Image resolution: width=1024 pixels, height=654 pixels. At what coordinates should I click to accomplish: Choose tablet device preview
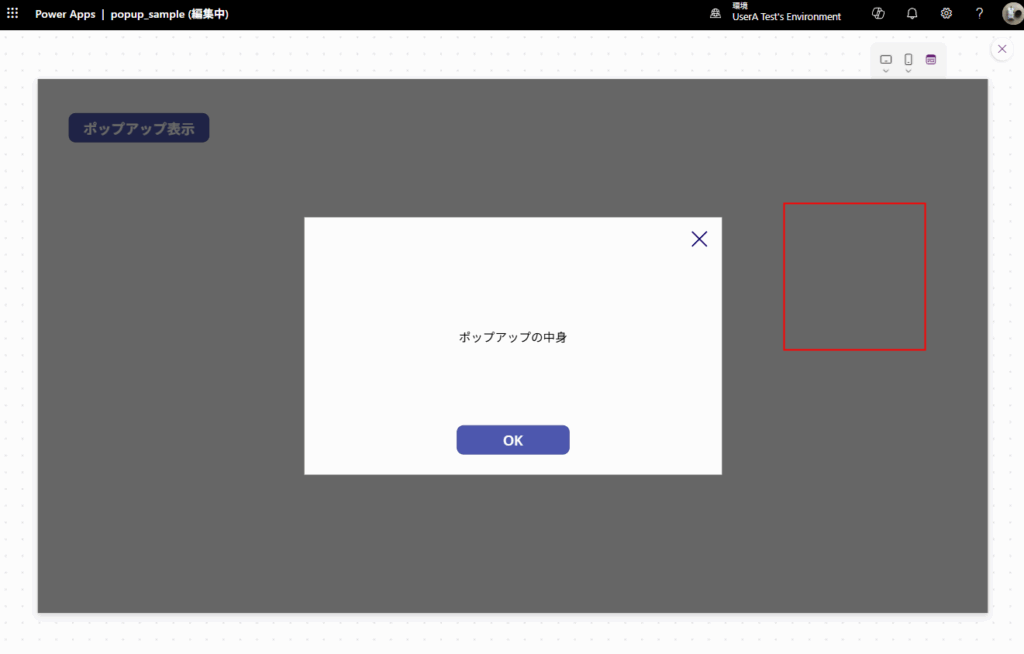886,60
